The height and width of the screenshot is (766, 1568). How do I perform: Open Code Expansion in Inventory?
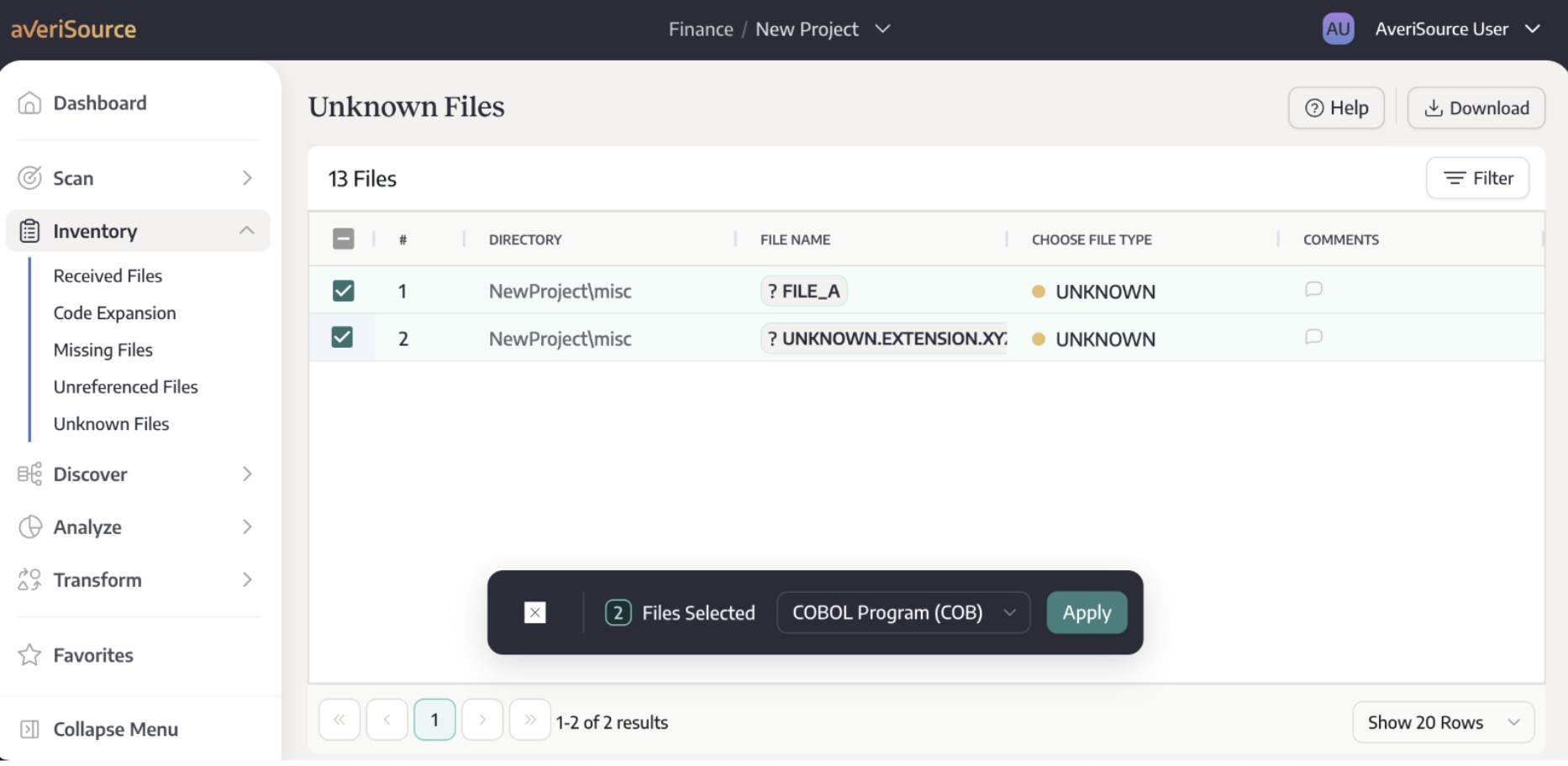[114, 312]
